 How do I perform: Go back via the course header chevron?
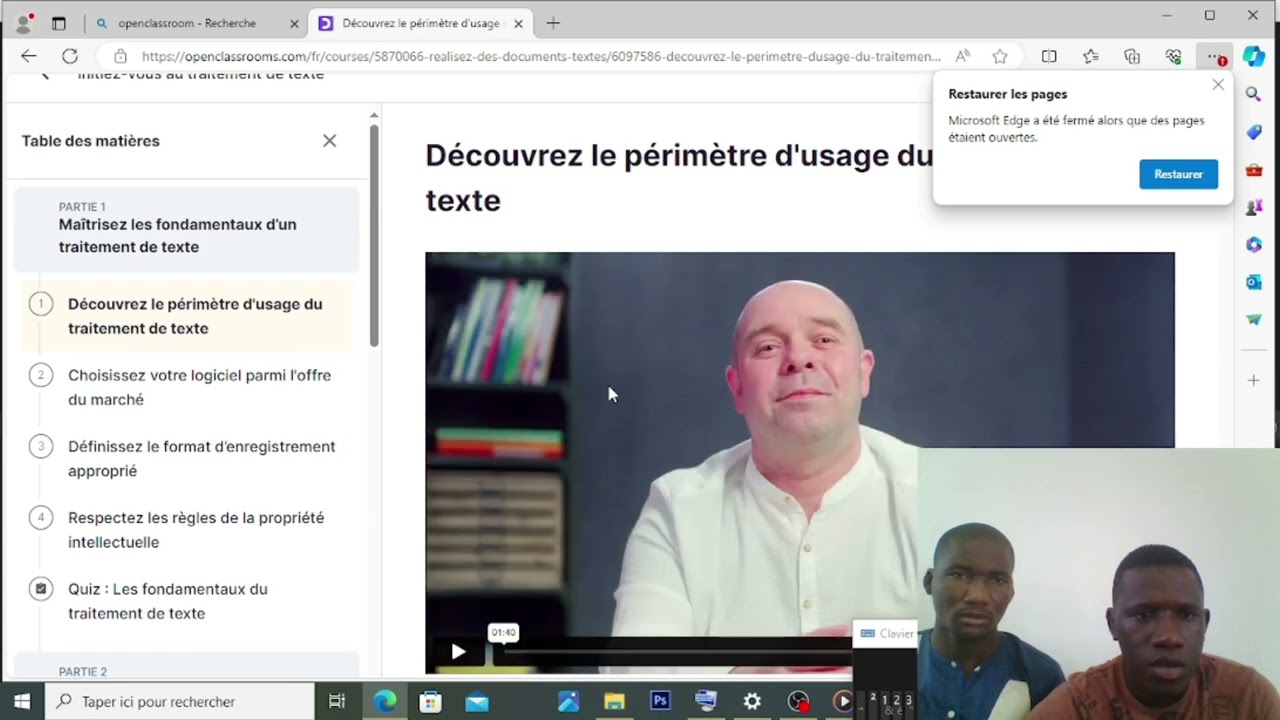coord(45,74)
